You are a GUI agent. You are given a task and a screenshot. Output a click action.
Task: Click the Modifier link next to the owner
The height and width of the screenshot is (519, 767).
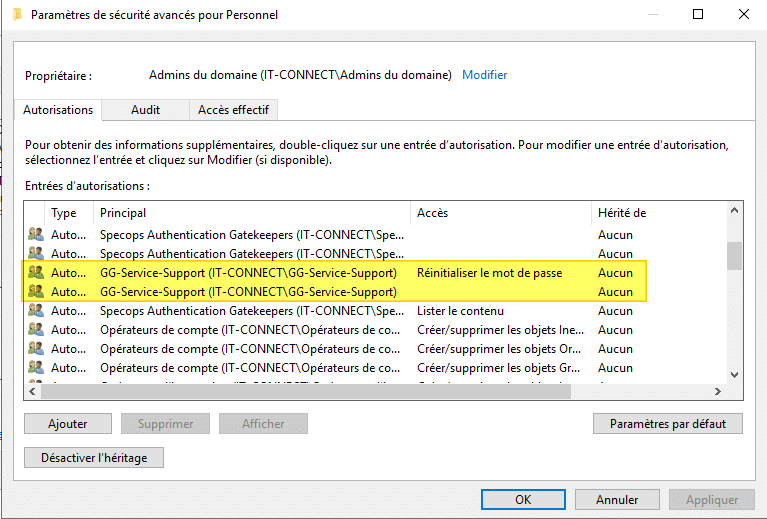(484, 75)
